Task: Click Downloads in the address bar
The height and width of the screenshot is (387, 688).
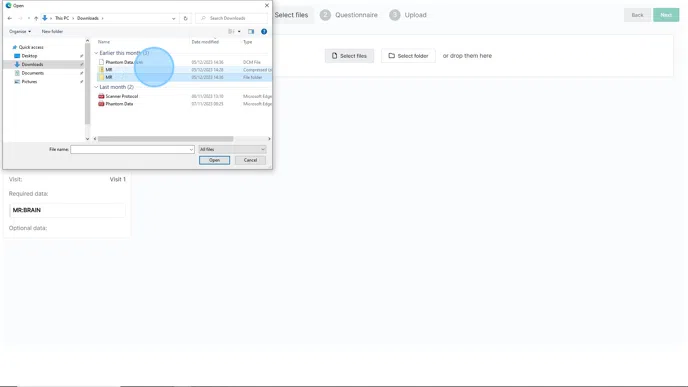Action: [88, 18]
